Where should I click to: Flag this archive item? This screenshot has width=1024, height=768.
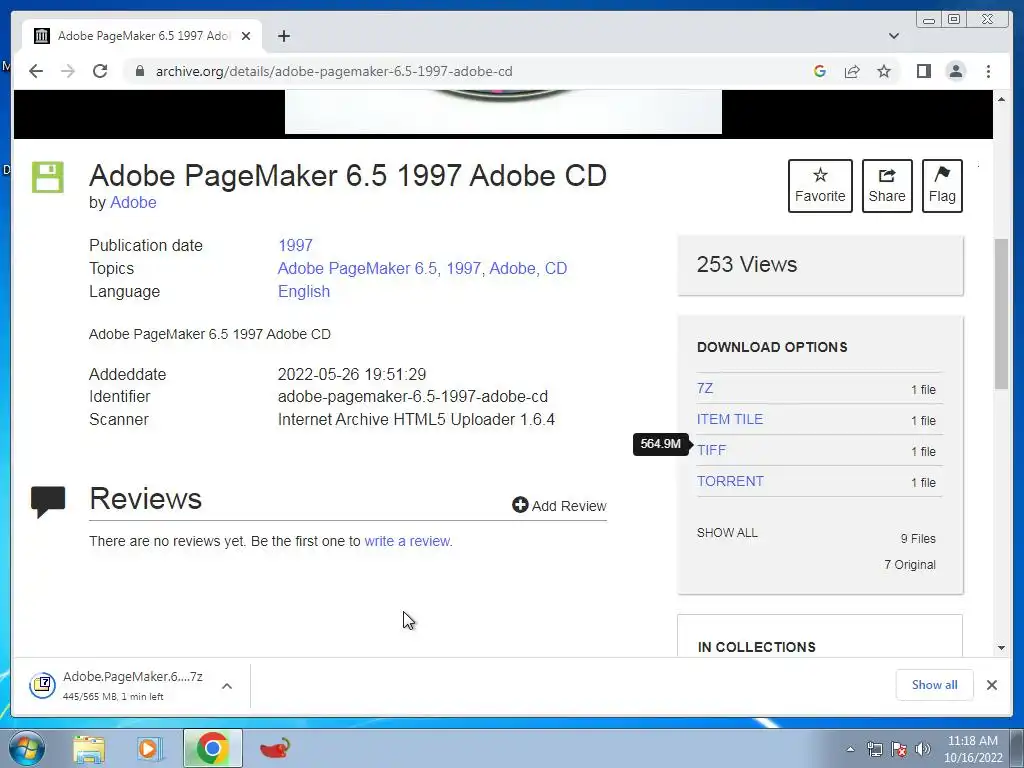pyautogui.click(x=942, y=185)
